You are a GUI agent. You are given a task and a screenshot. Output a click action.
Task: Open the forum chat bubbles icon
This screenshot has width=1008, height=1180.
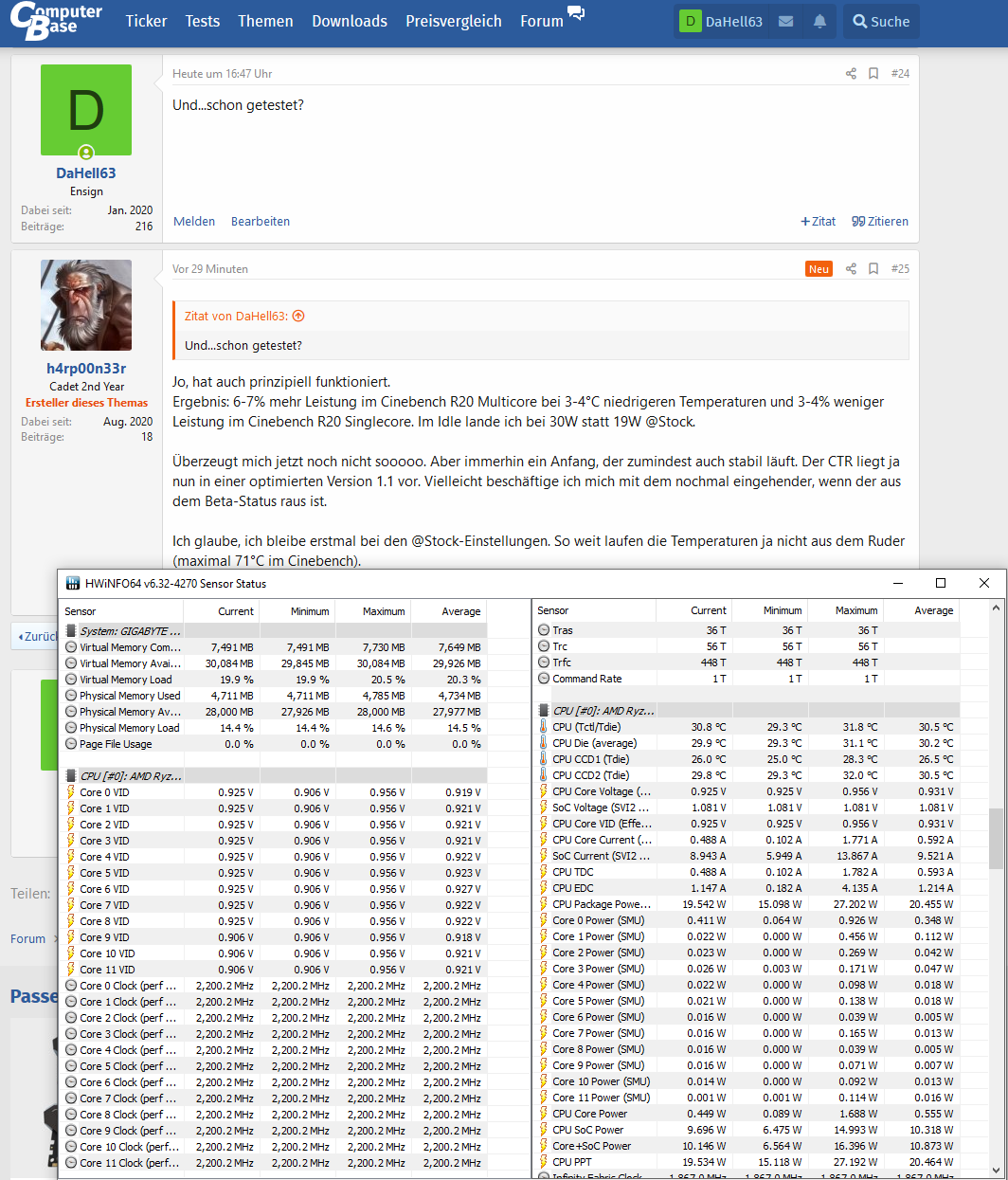pyautogui.click(x=576, y=13)
